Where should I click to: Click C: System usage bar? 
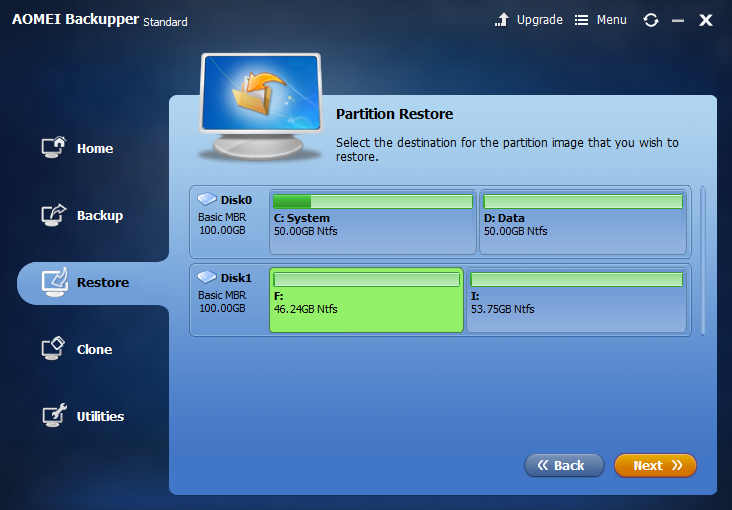373,201
